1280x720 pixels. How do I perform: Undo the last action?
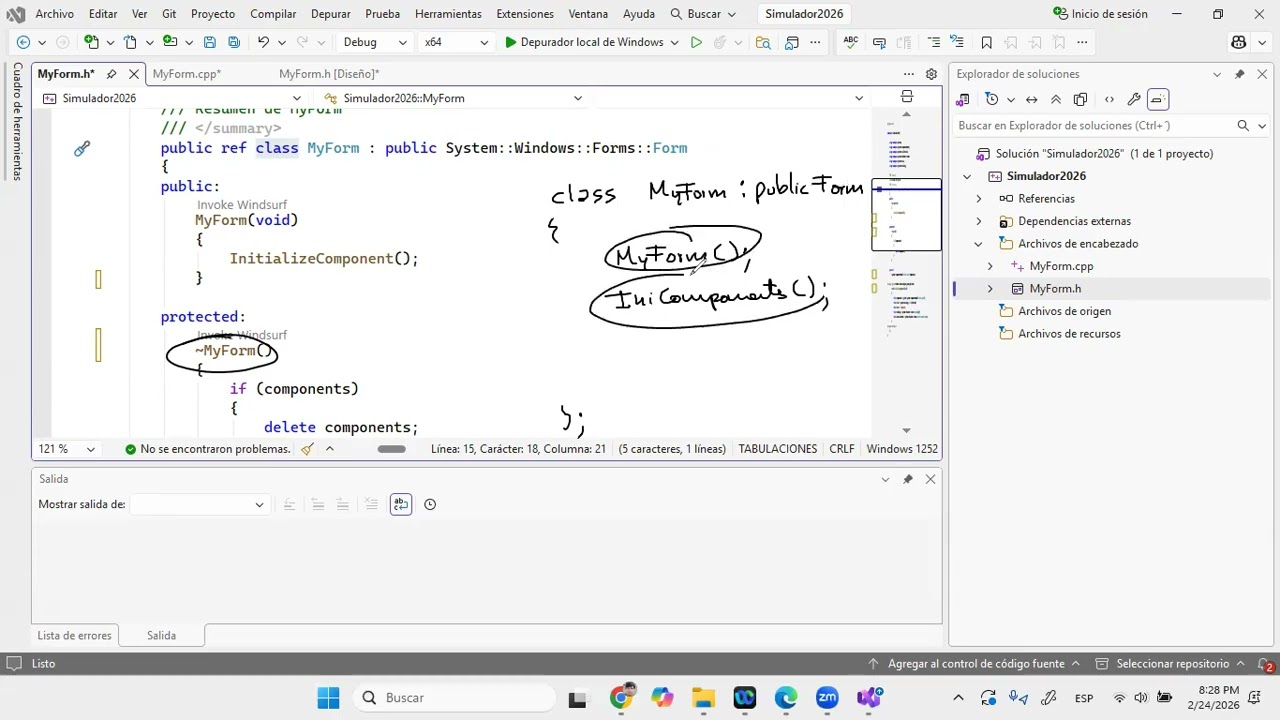pyautogui.click(x=263, y=42)
